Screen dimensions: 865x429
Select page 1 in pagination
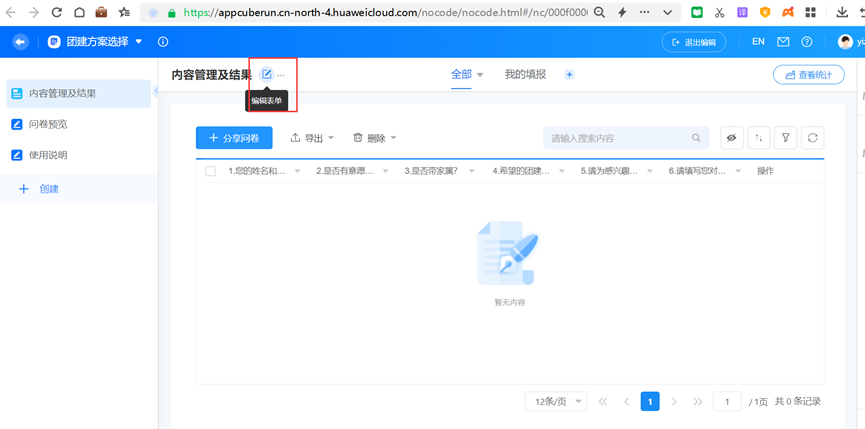[x=650, y=401]
